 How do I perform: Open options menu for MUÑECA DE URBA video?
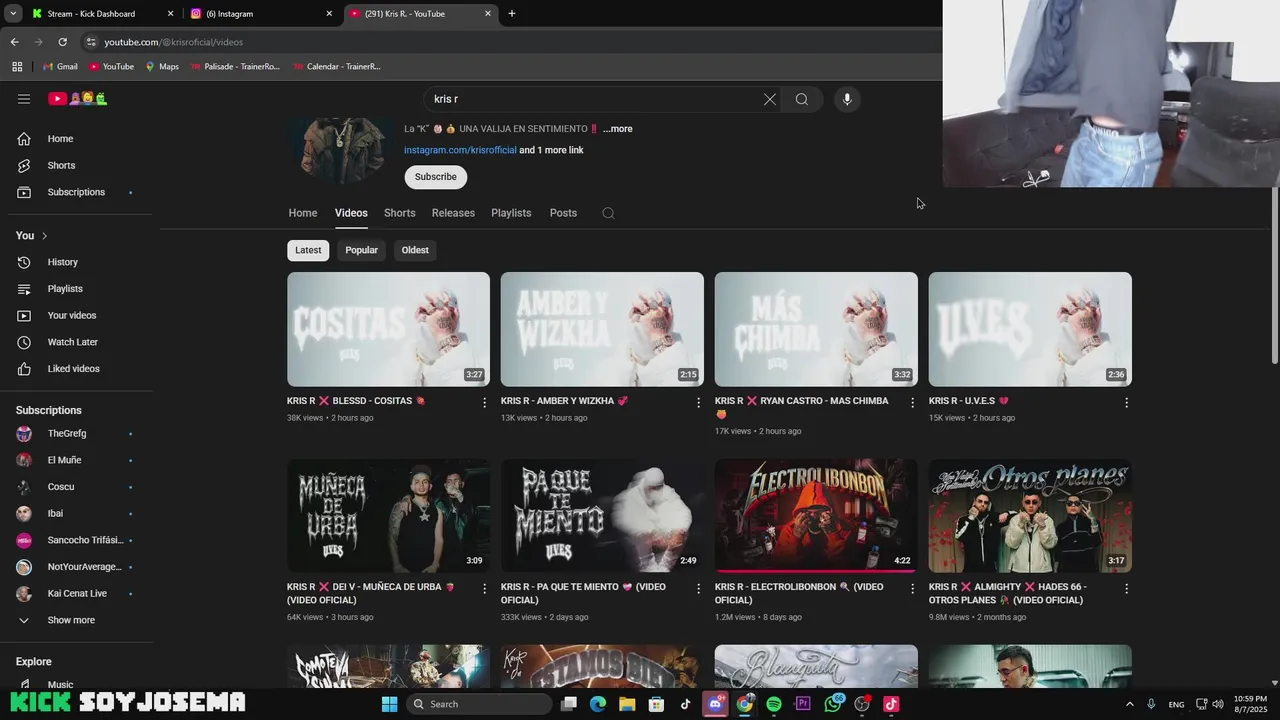click(485, 589)
